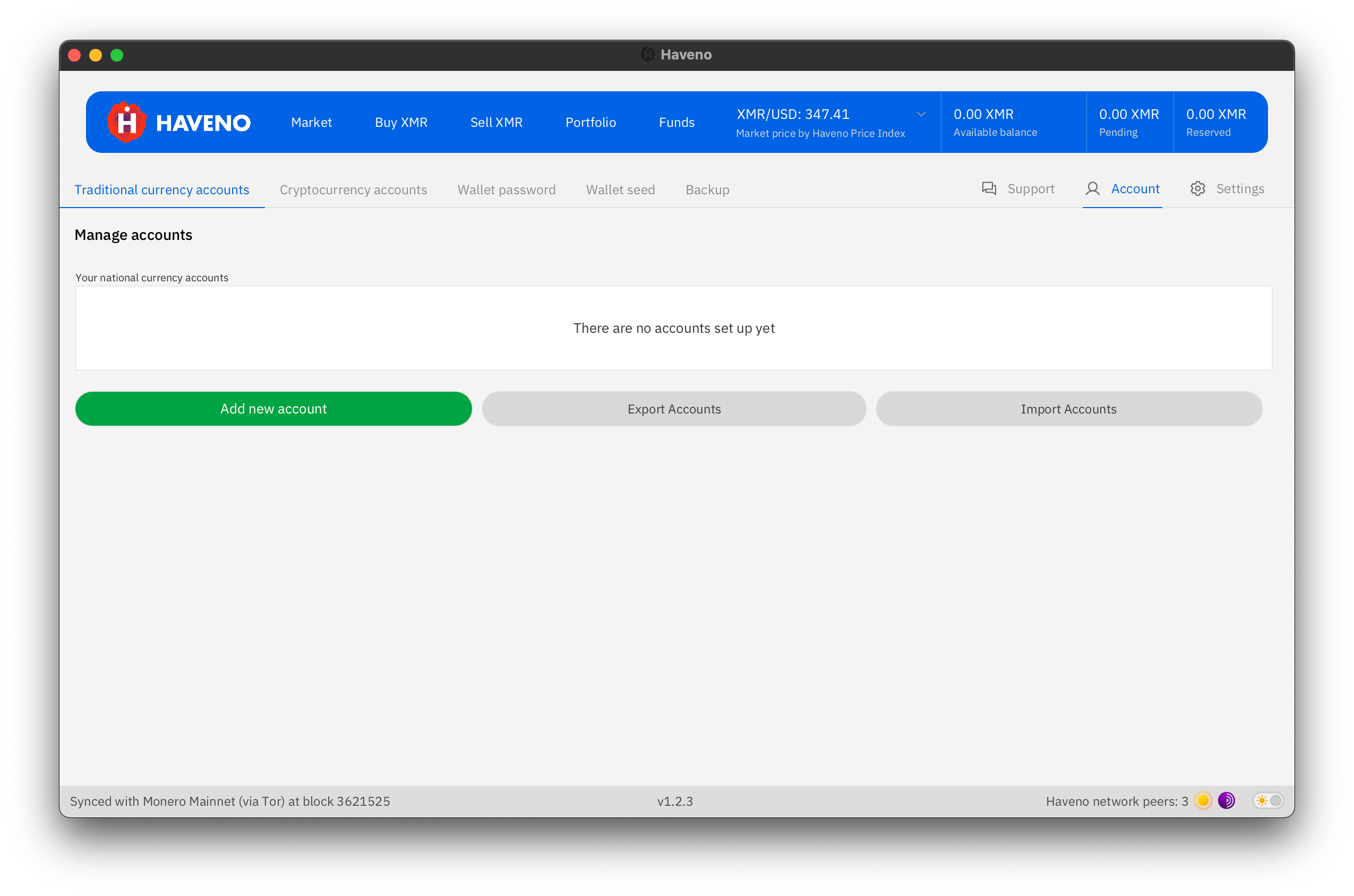Go to the Buy XMR menu

click(x=401, y=122)
